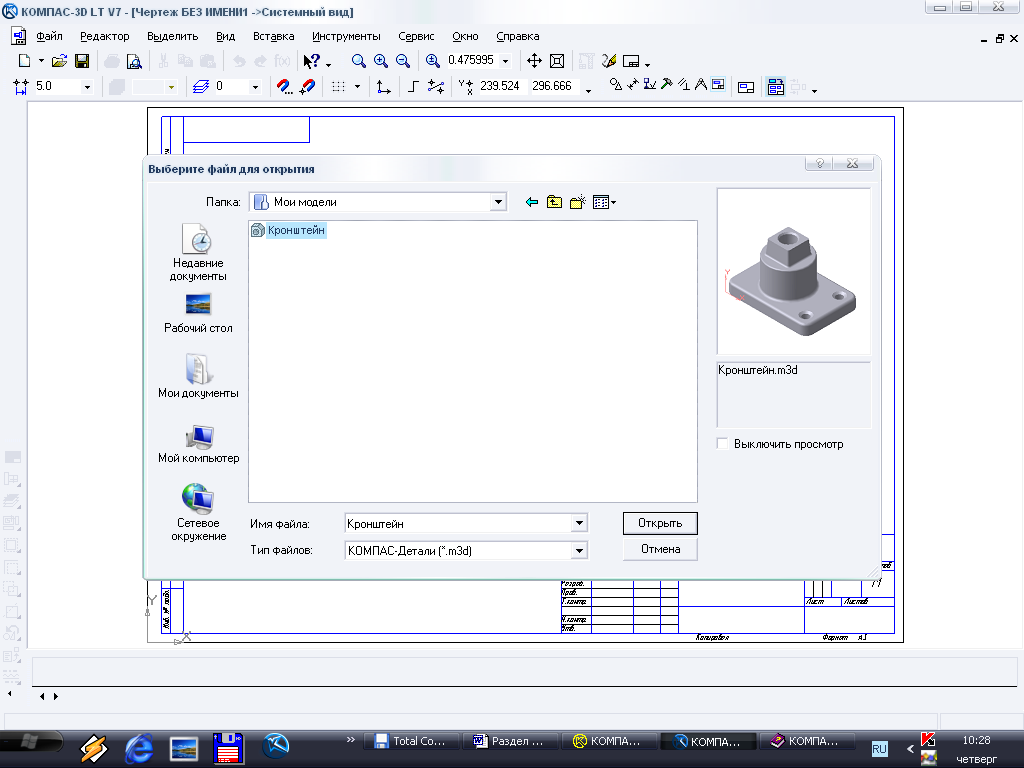Open the new document type dropdown arrow
1024x768 pixels.
(x=41, y=61)
